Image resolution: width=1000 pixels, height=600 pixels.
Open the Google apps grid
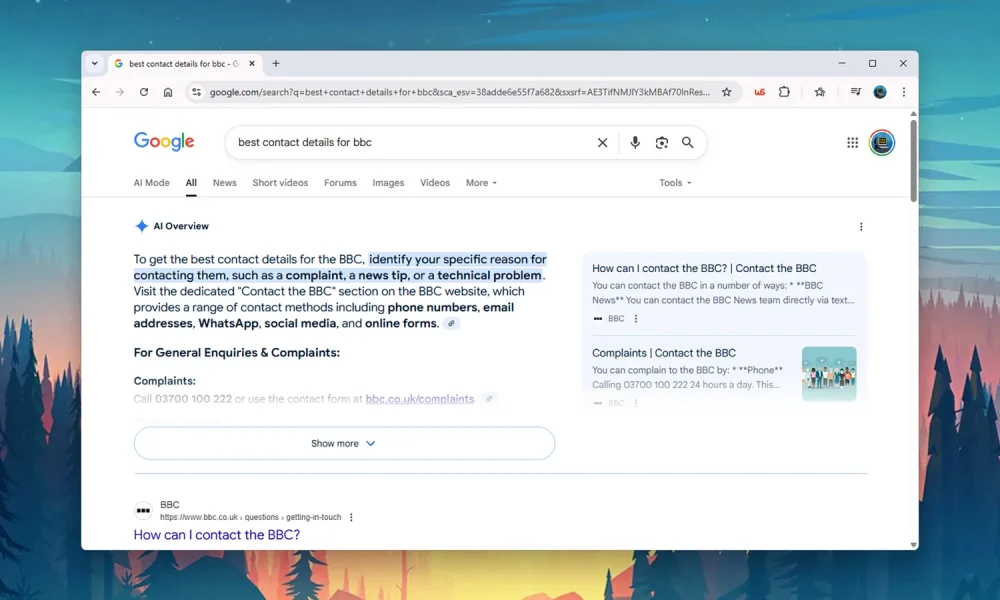[852, 143]
